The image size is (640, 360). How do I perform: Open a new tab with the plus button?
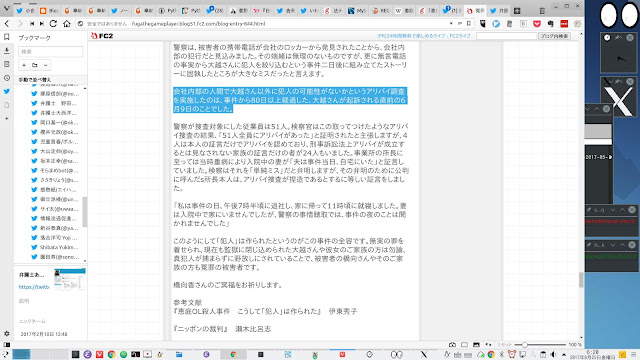coord(517,11)
